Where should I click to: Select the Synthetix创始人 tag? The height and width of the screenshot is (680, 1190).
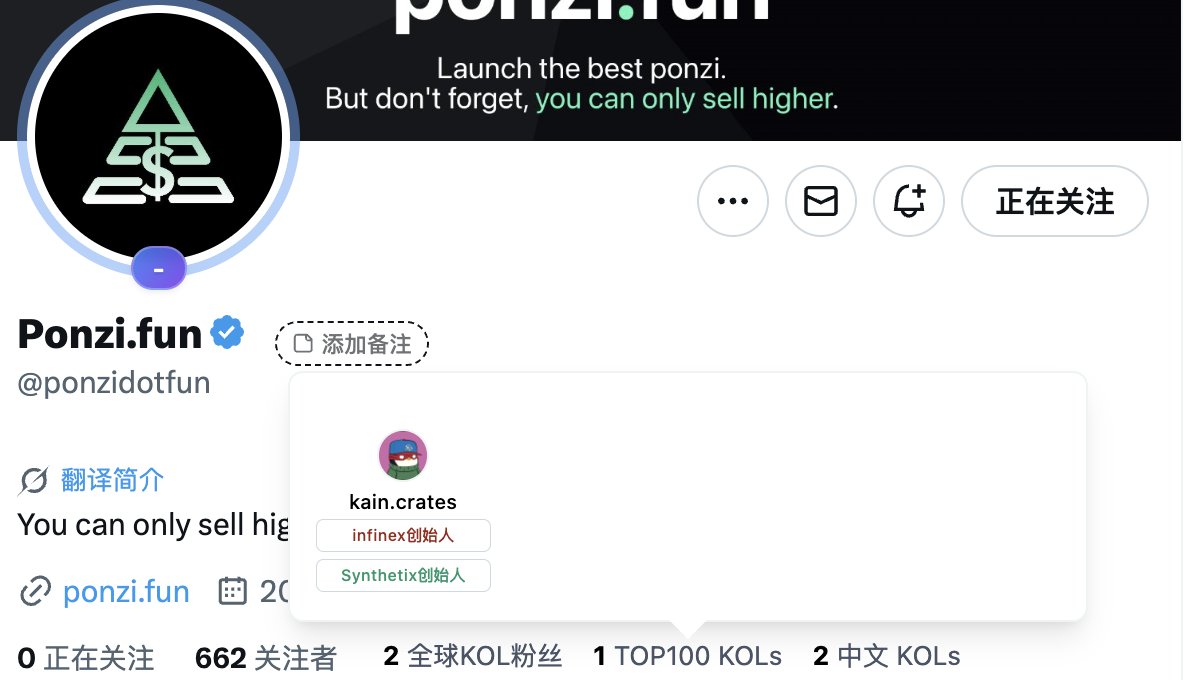pos(403,575)
